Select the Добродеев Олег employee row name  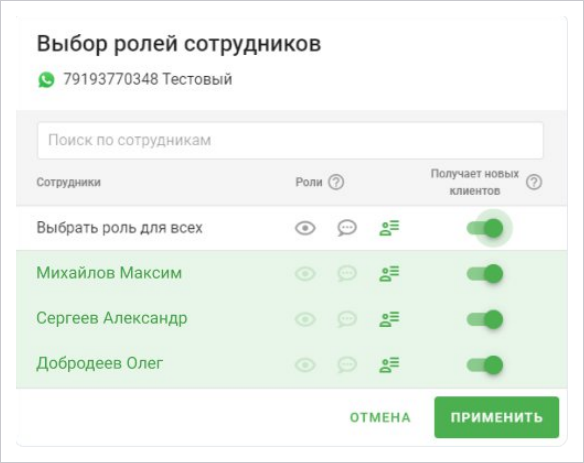(100, 364)
